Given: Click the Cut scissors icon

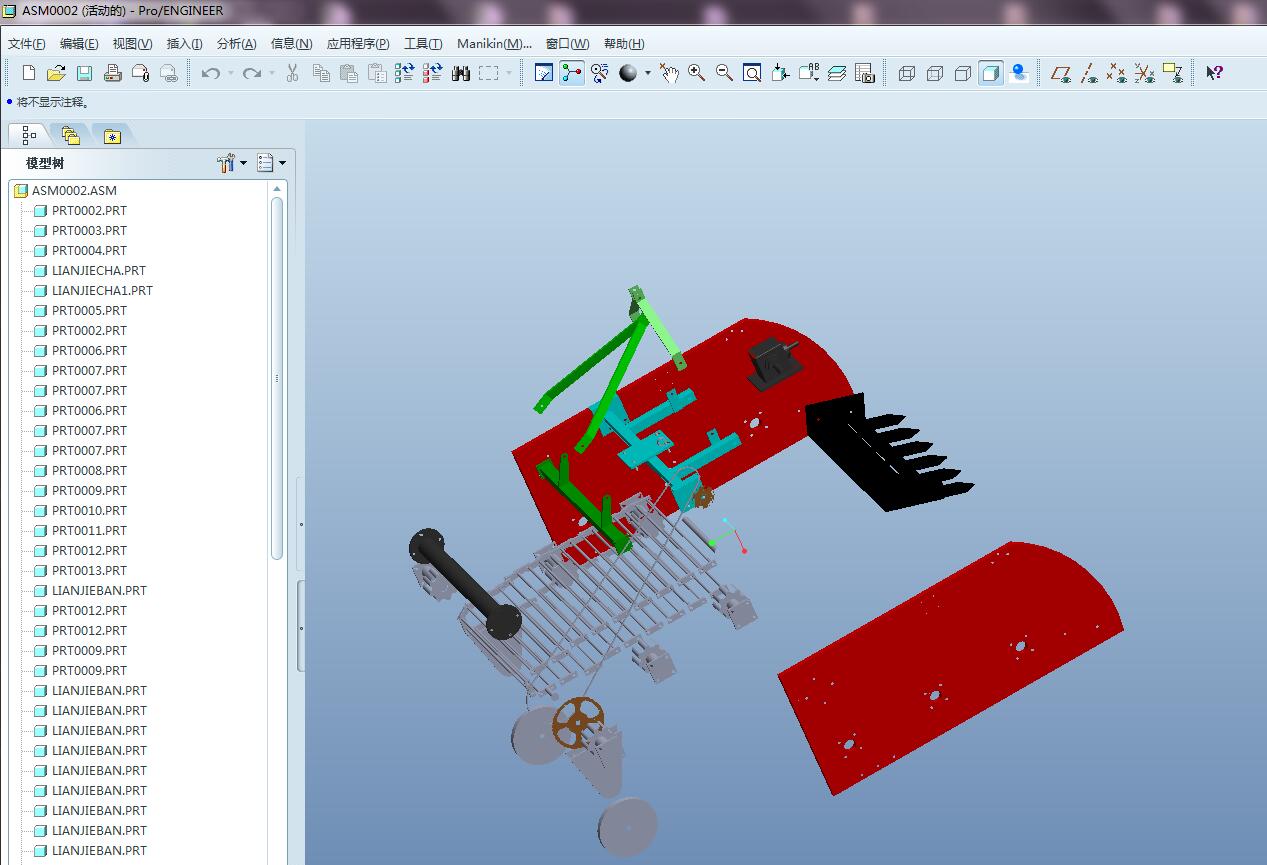Looking at the screenshot, I should 292,73.
